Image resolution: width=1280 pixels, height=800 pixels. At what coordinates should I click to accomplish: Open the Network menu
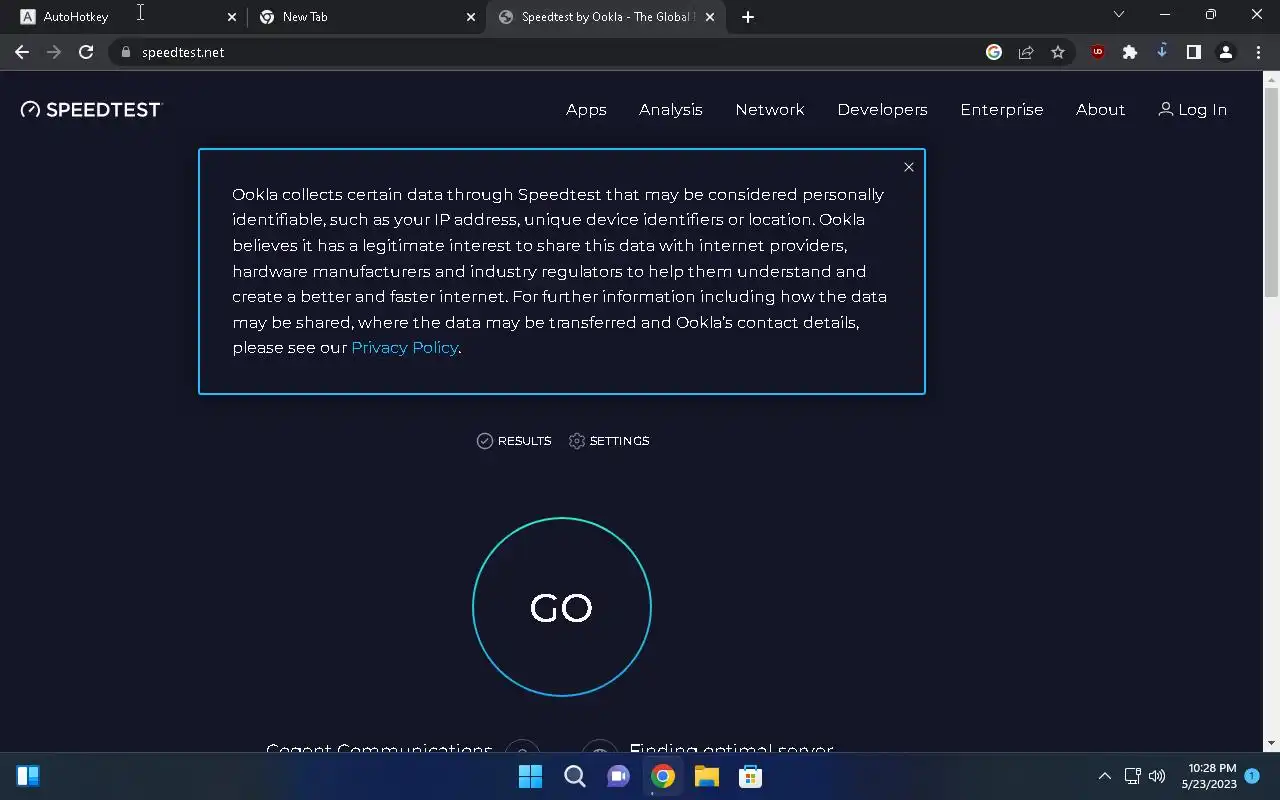(x=770, y=110)
